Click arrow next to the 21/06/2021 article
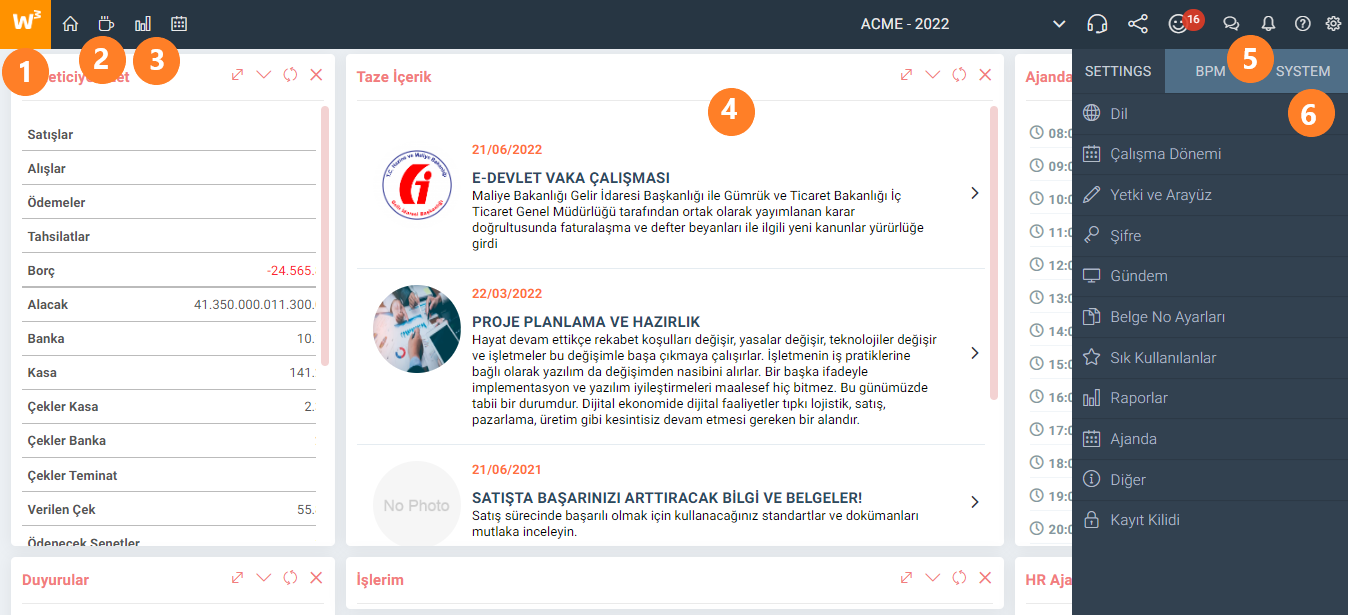 (x=975, y=502)
